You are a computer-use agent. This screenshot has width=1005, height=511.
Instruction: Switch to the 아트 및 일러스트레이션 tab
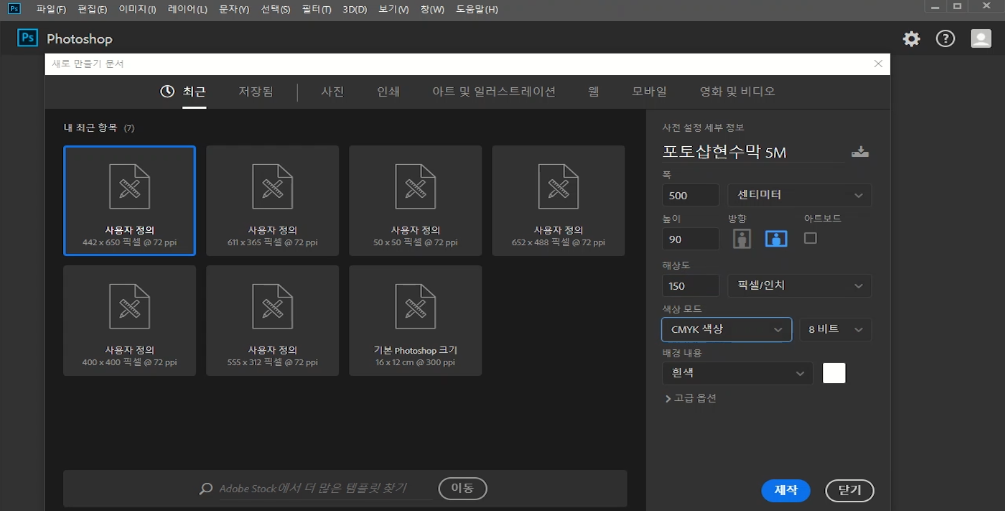[x=494, y=92]
